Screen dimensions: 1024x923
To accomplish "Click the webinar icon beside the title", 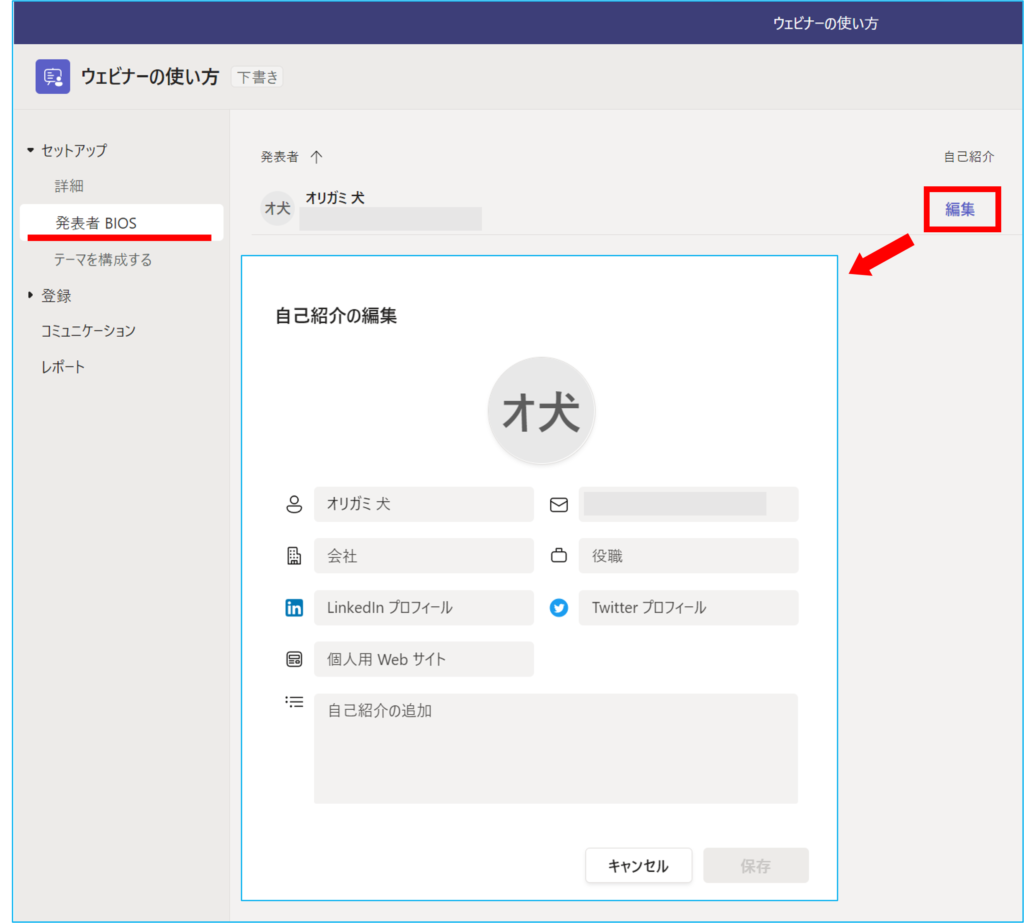I will pyautogui.click(x=52, y=77).
